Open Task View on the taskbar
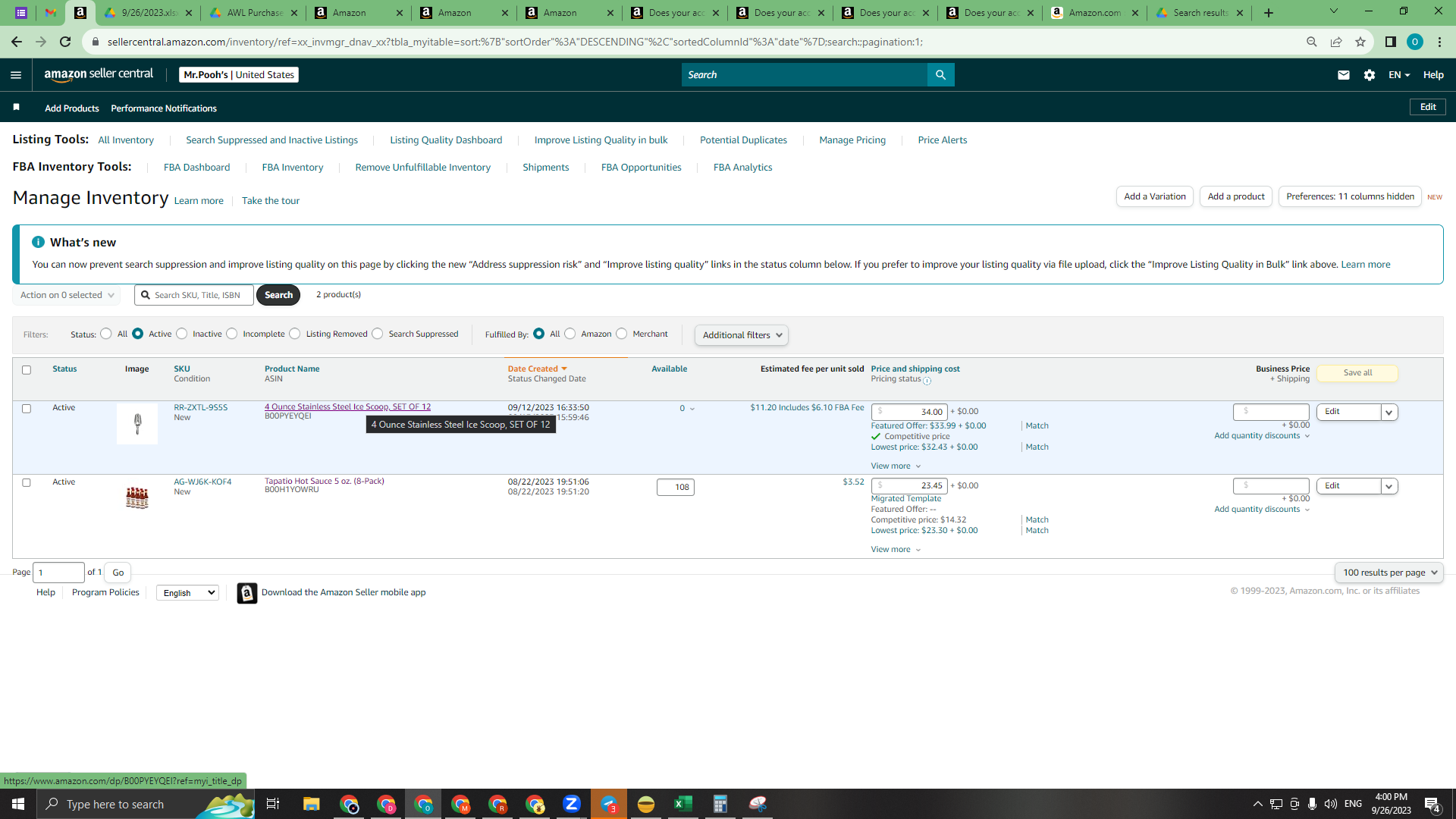This screenshot has width=1456, height=819. (x=273, y=804)
